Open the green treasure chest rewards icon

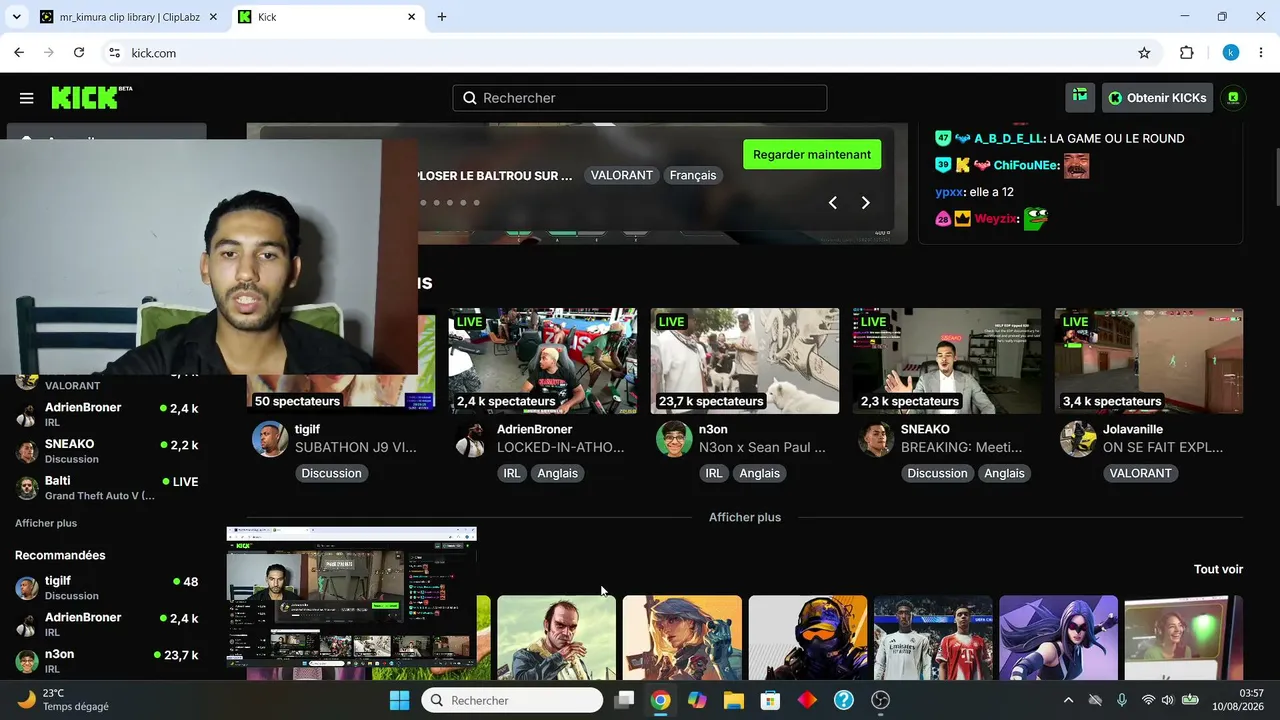pos(1080,97)
